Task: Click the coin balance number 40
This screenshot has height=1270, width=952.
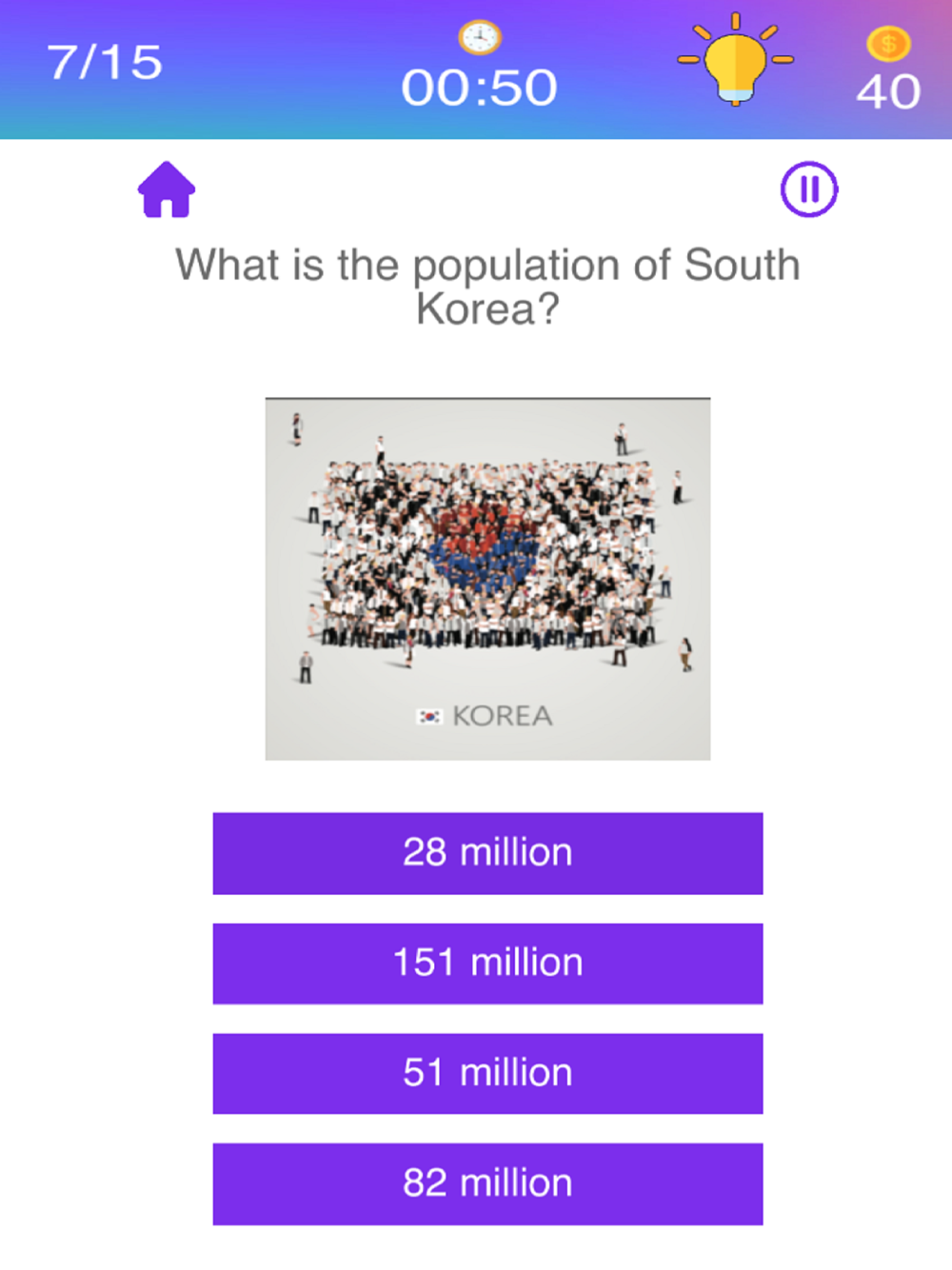Action: (888, 92)
